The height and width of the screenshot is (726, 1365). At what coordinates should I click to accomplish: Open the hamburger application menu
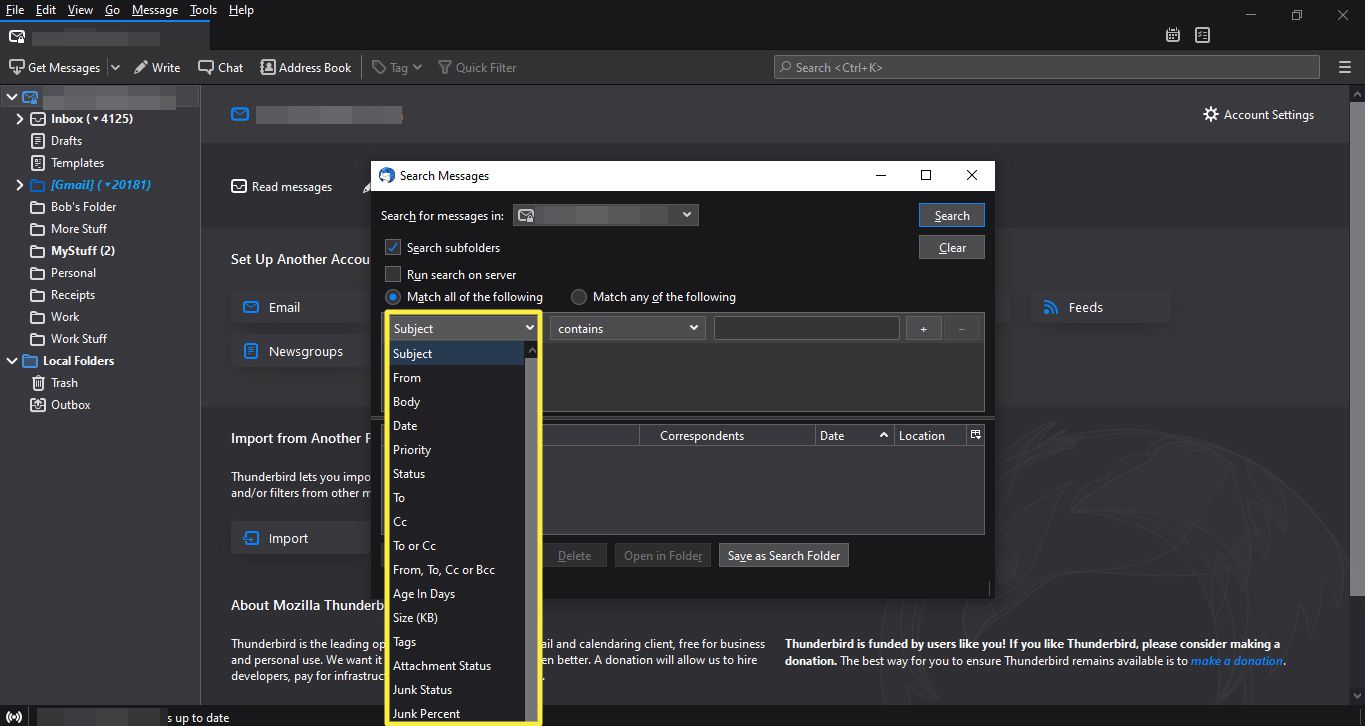(1344, 67)
